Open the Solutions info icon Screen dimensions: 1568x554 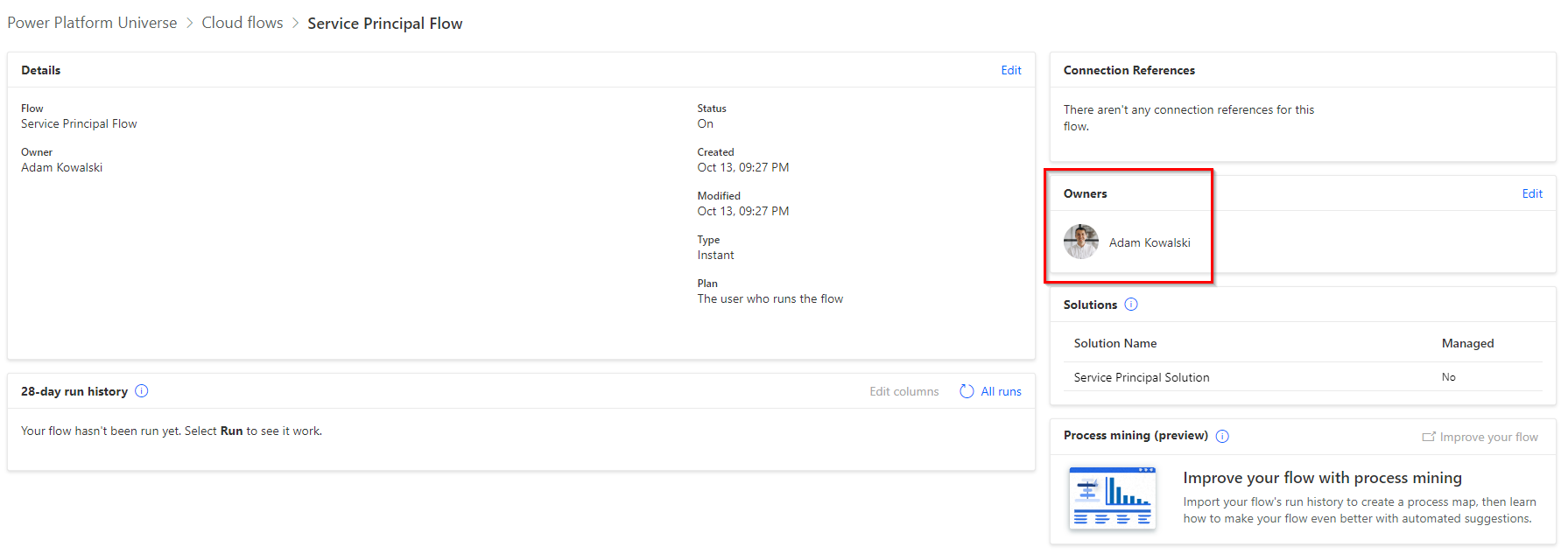pyautogui.click(x=1131, y=305)
